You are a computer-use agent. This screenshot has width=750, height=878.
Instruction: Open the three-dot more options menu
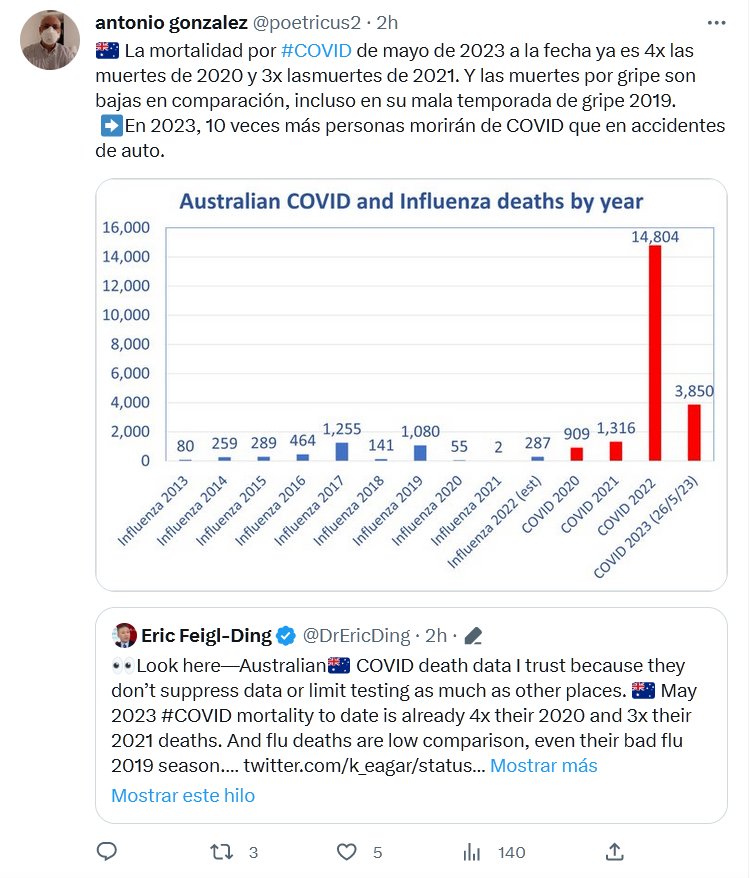(x=717, y=23)
